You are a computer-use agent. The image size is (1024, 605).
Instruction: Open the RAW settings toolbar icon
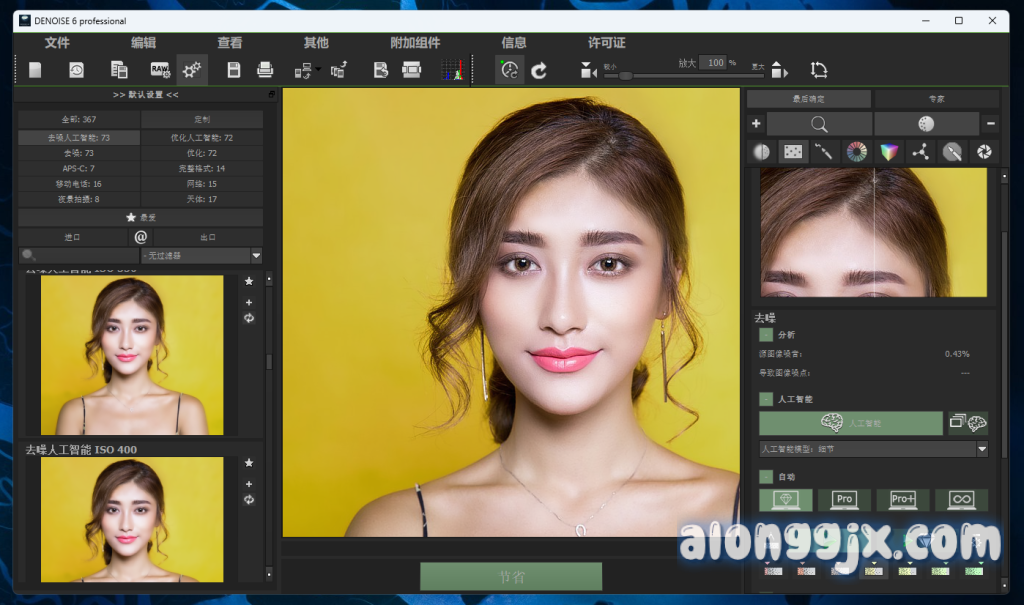coord(159,69)
